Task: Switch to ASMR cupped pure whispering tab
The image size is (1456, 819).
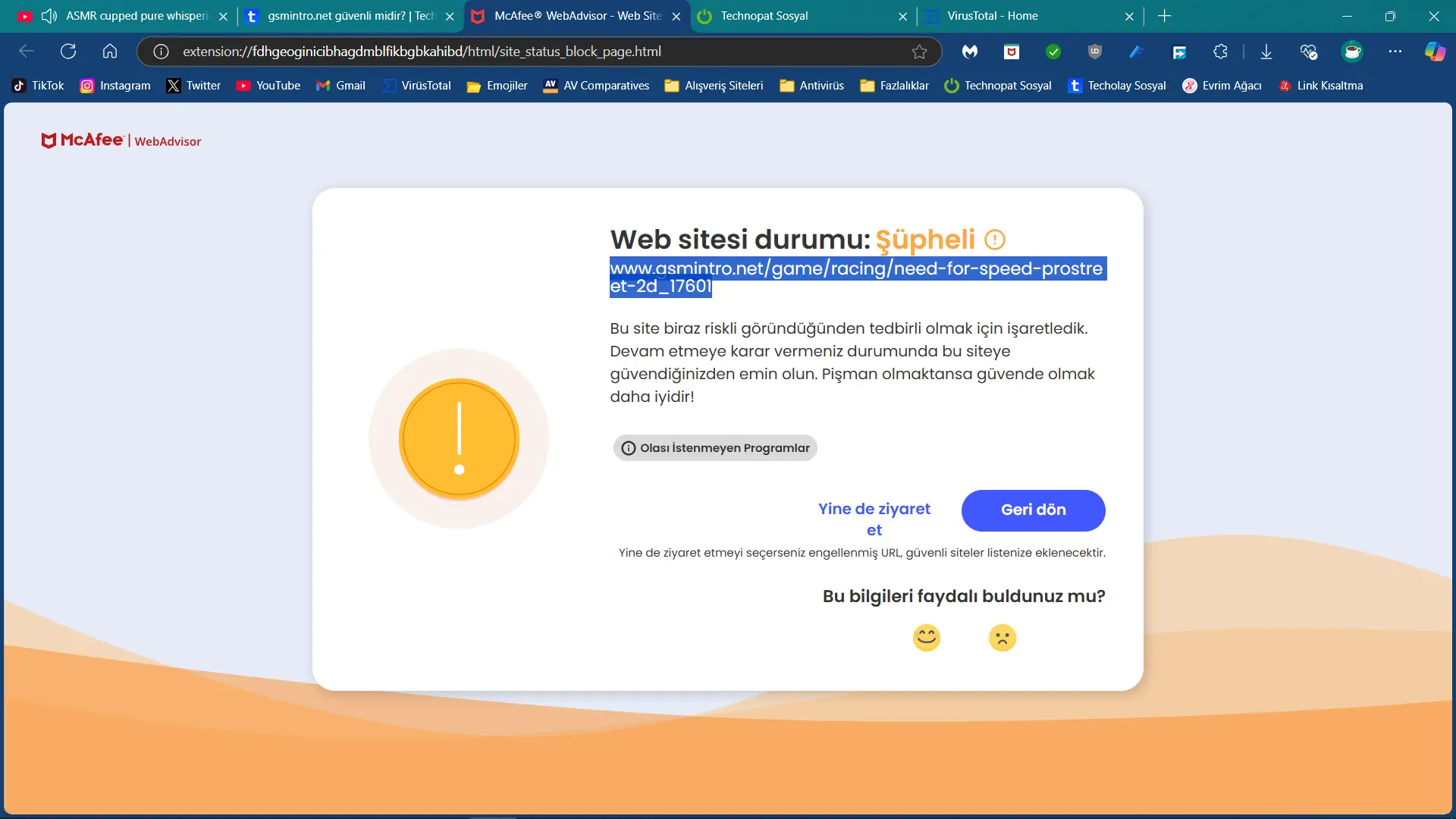Action: pos(138,16)
